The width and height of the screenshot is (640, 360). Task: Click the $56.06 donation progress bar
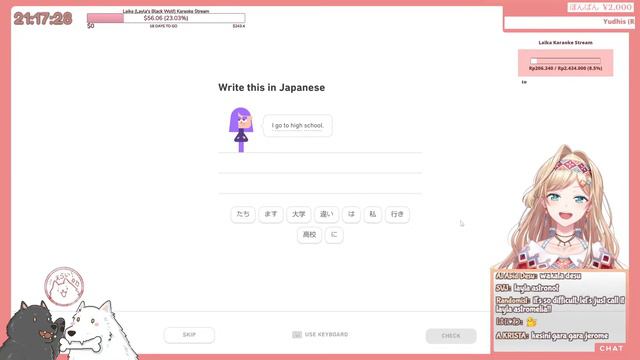(x=166, y=18)
